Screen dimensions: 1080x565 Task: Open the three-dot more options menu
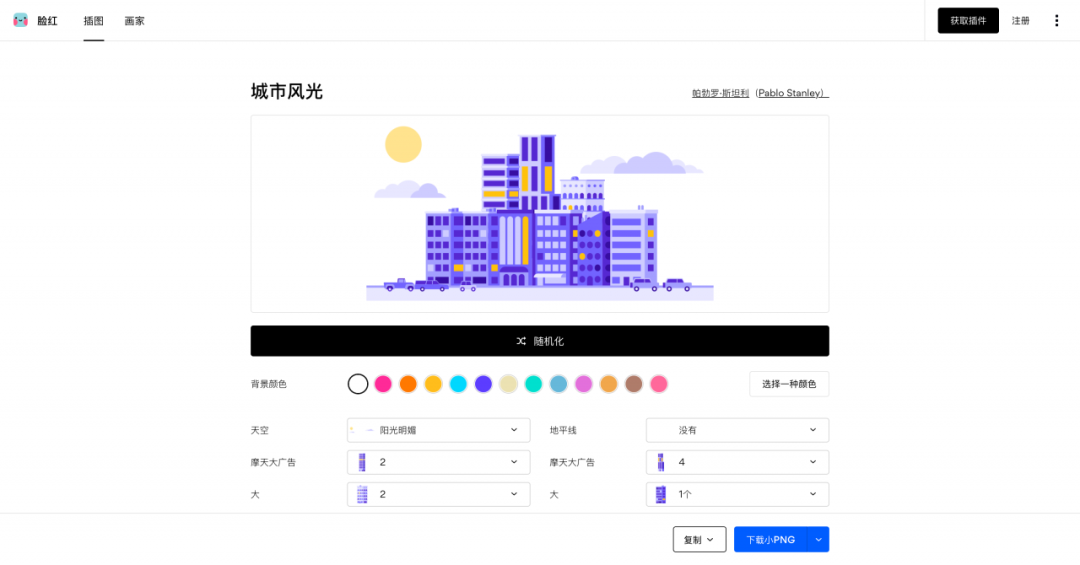[x=1056, y=21]
